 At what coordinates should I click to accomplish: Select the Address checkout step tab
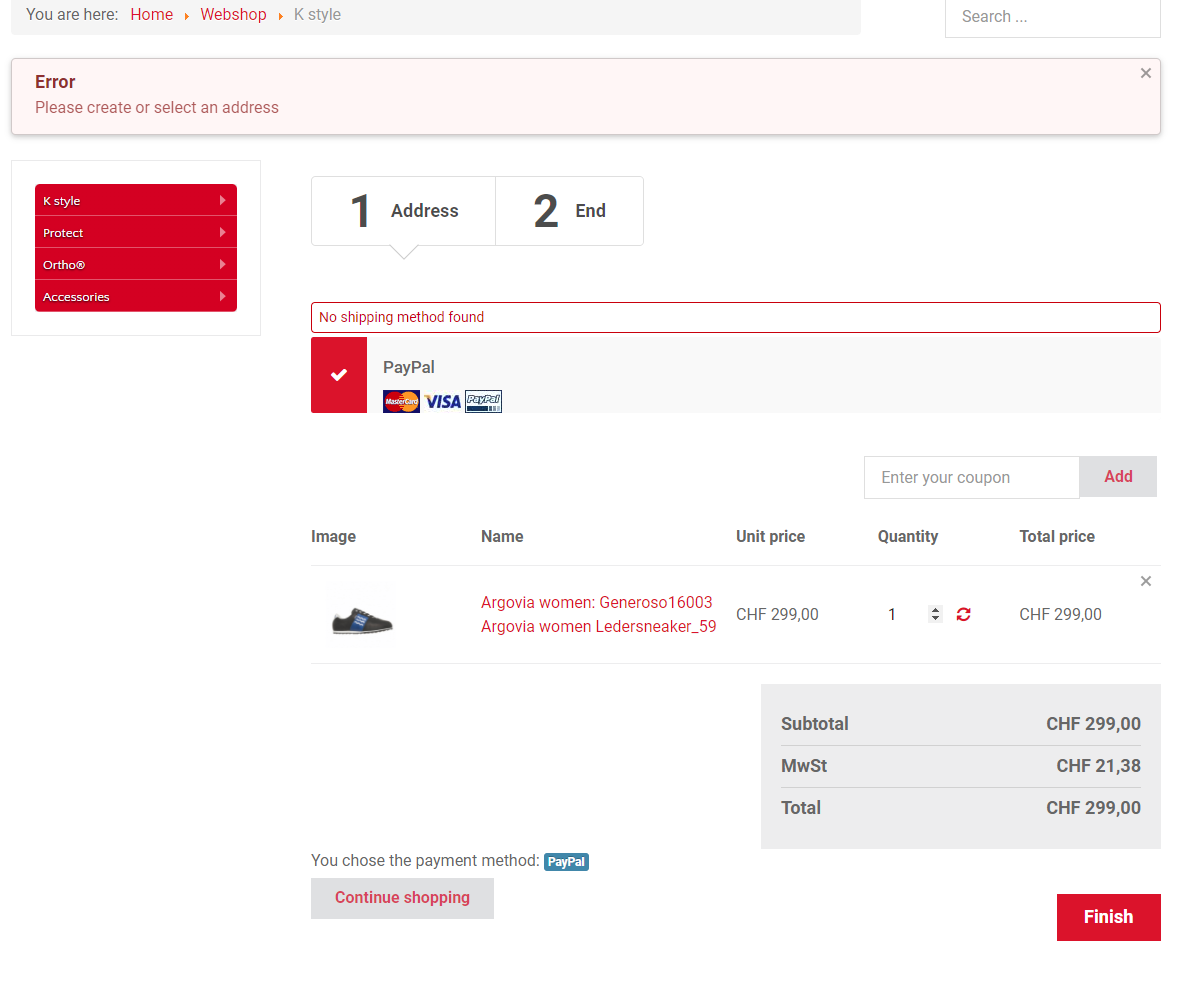pyautogui.click(x=403, y=211)
